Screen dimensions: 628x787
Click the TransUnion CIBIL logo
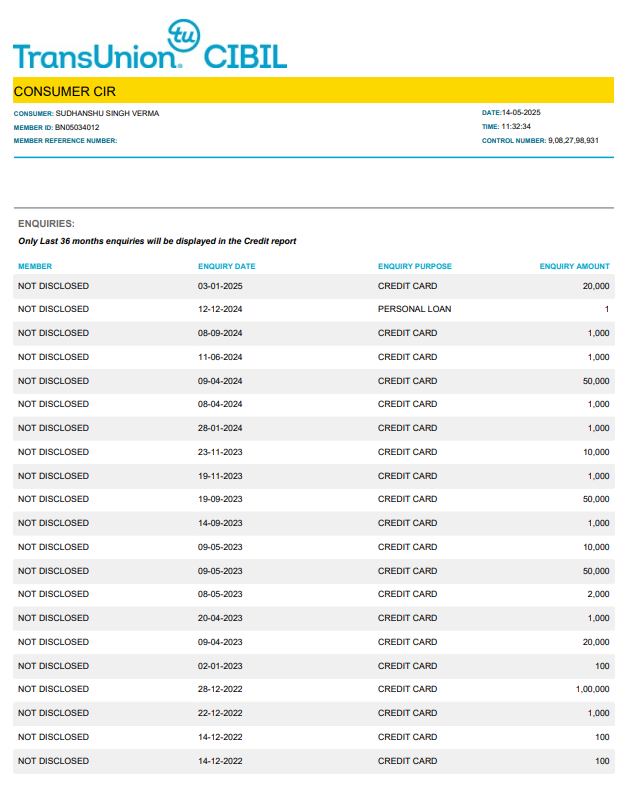tap(150, 45)
